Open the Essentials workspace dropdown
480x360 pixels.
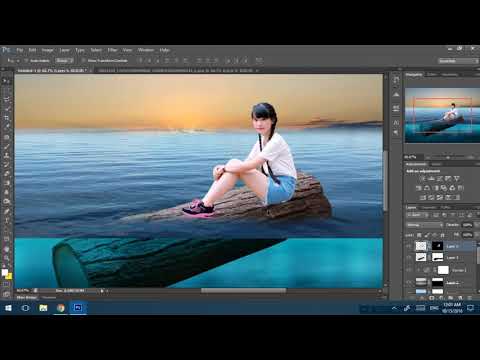pyautogui.click(x=458, y=61)
